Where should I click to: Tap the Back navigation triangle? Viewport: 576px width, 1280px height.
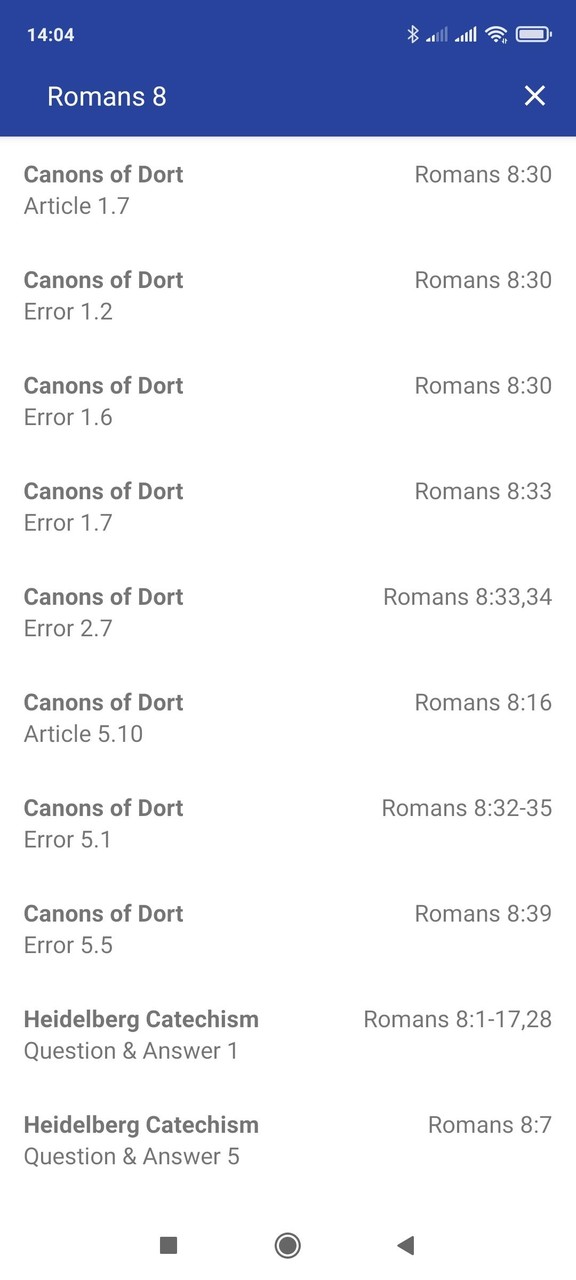point(405,1245)
